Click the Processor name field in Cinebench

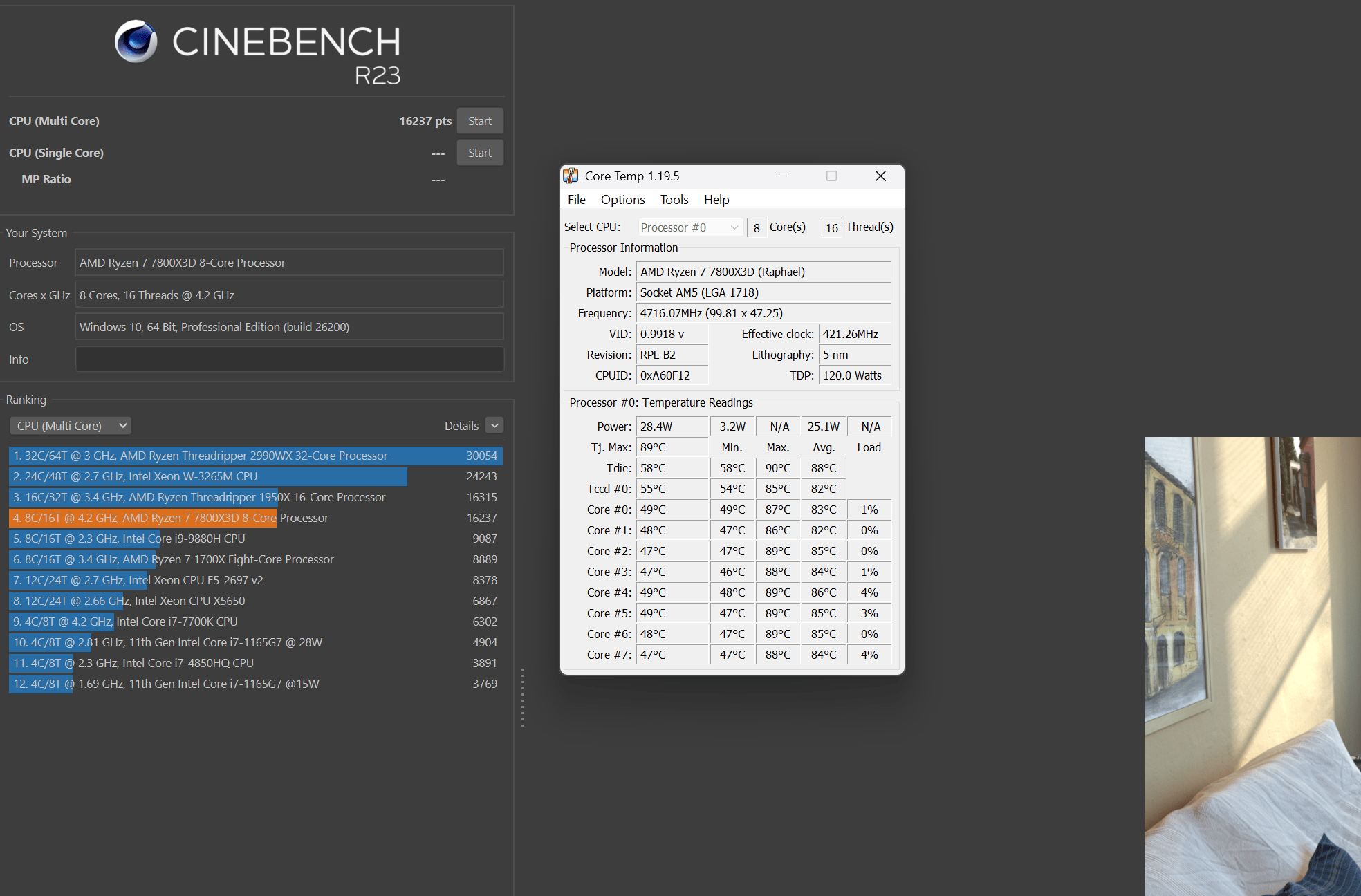pos(290,263)
